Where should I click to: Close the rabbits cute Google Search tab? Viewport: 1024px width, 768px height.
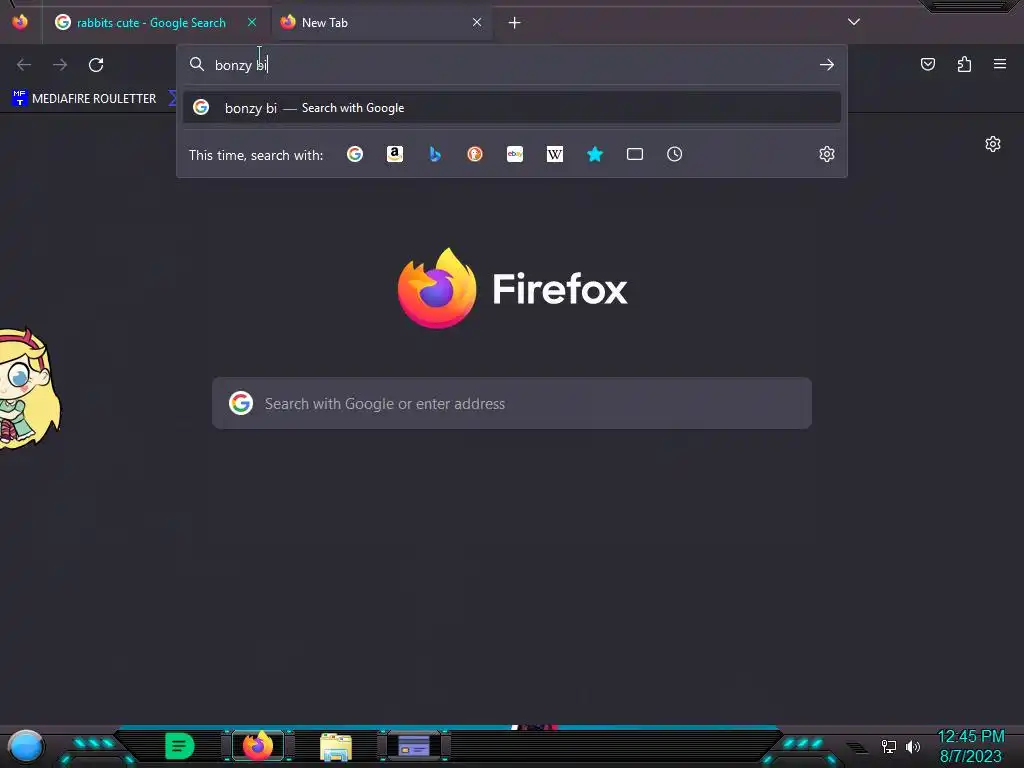pos(252,22)
